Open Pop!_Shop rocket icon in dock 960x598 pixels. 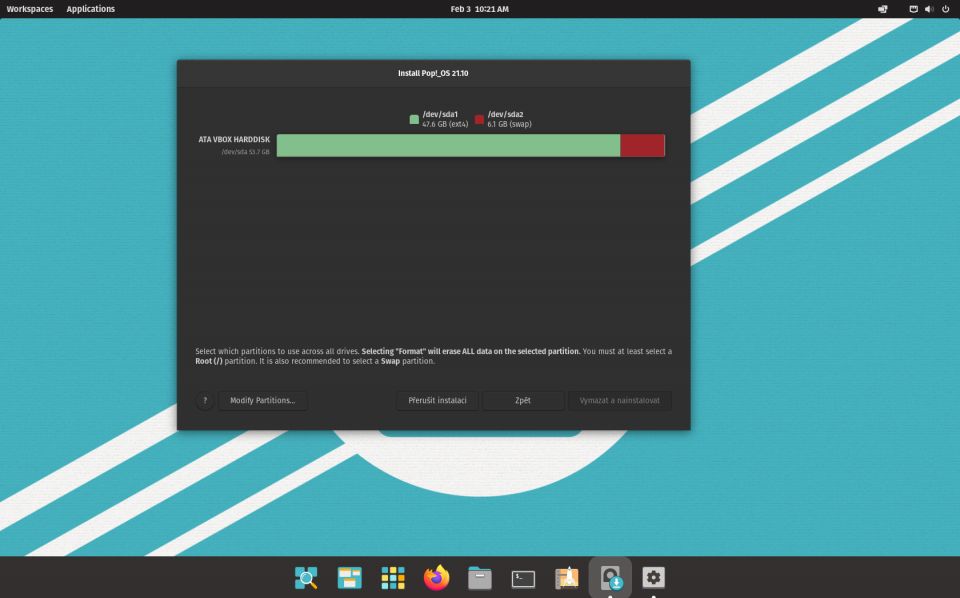tap(567, 577)
